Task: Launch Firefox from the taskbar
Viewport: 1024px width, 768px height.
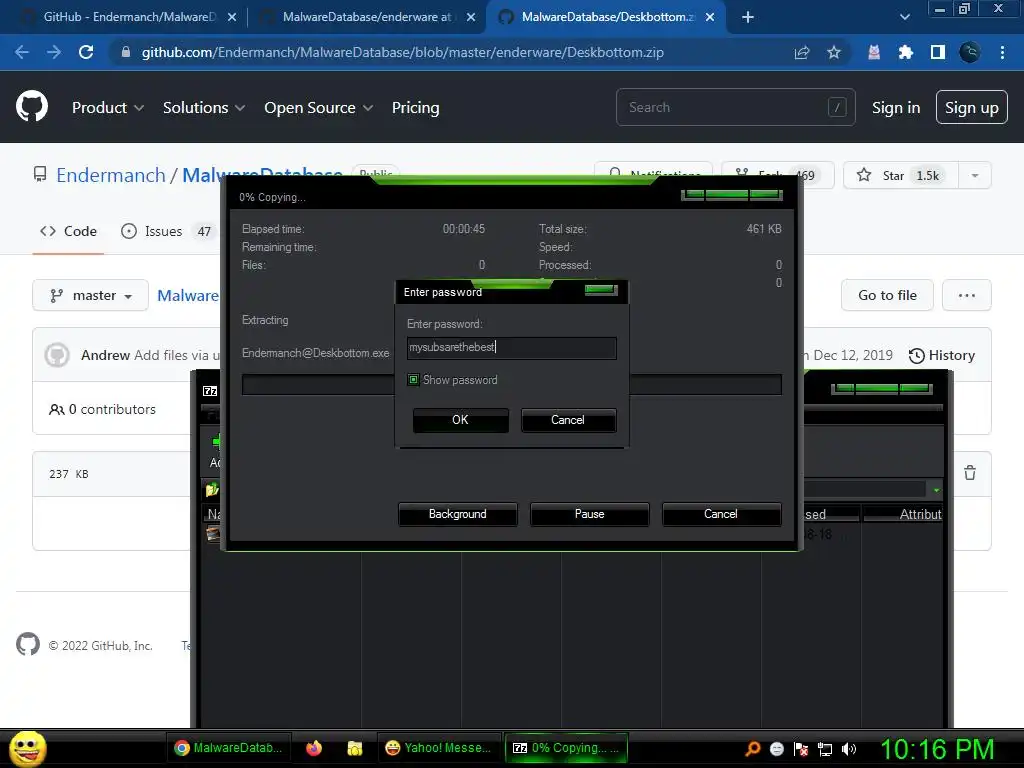Action: tap(314, 748)
